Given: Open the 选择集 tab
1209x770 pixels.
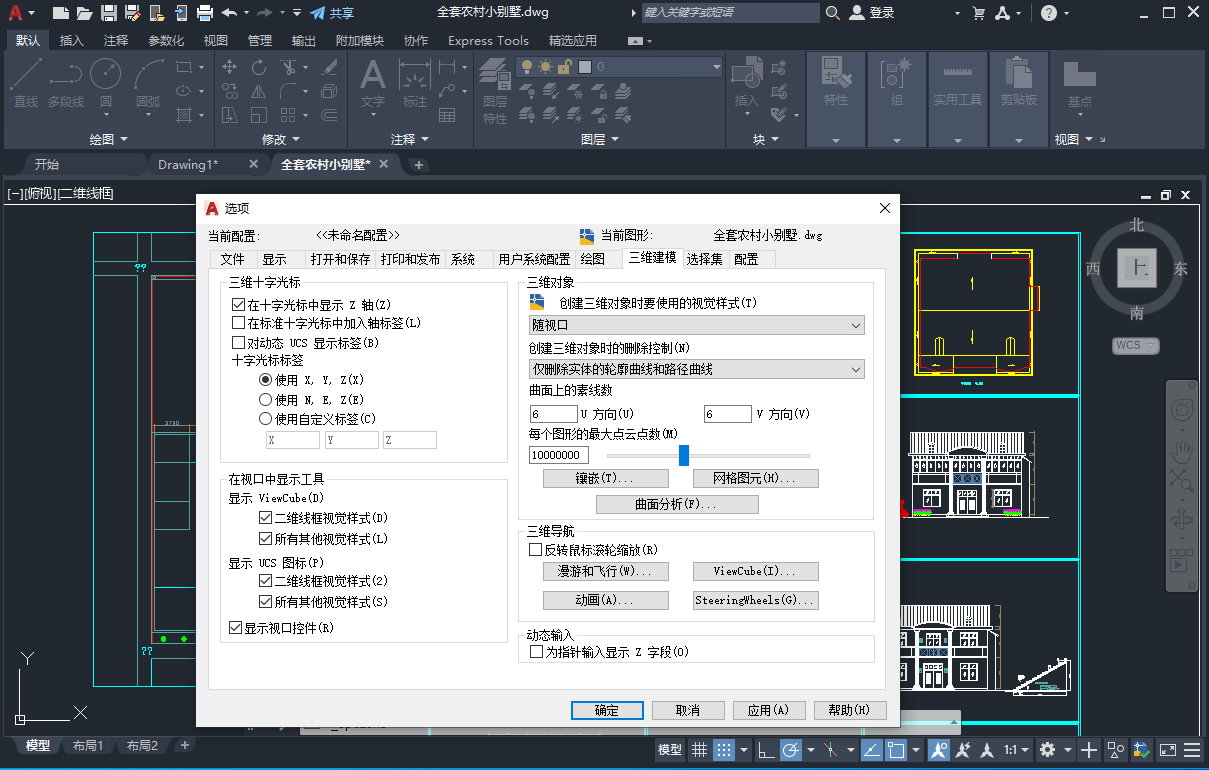Looking at the screenshot, I should coord(704,259).
